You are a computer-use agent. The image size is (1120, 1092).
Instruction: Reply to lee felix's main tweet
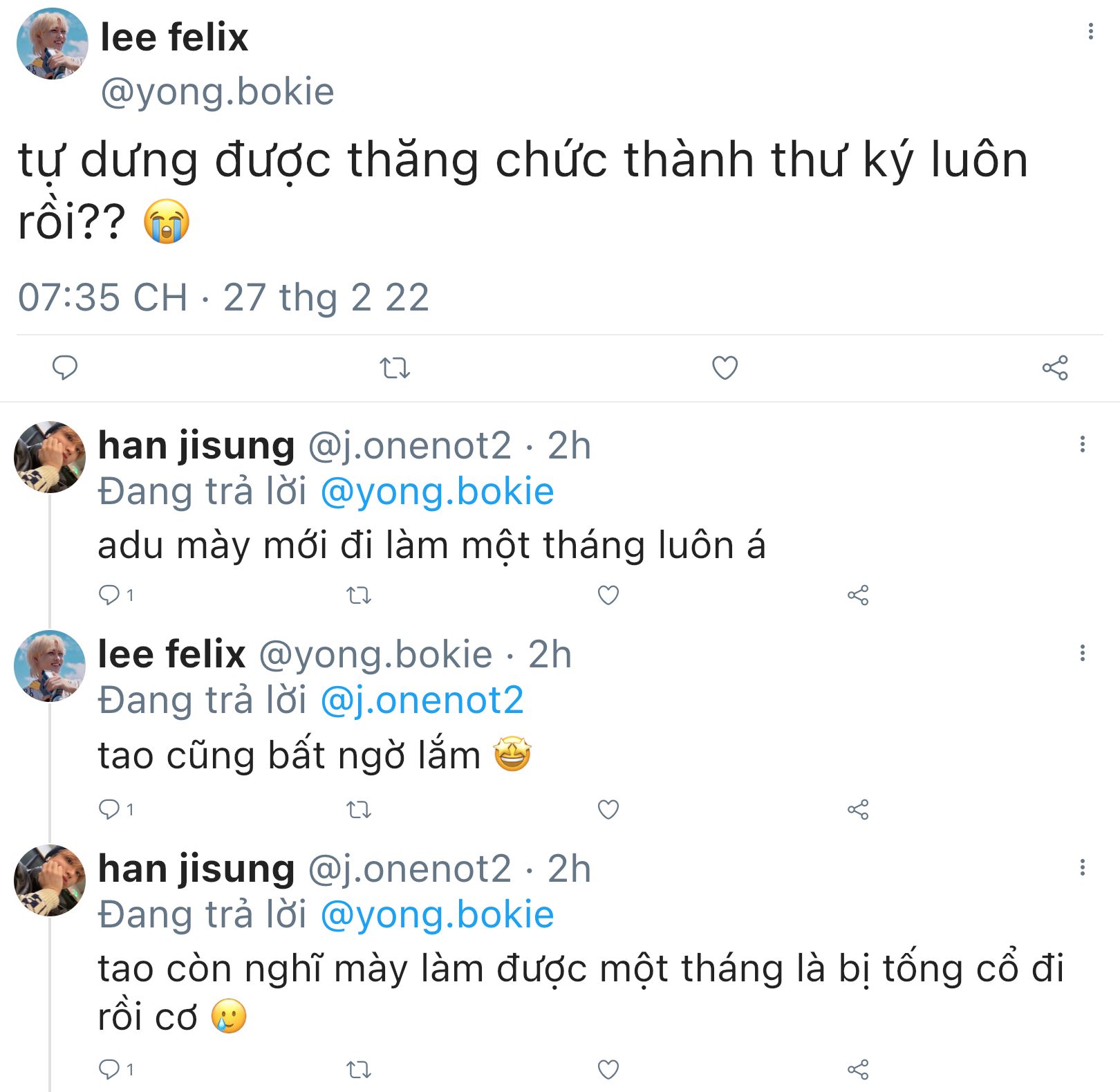point(65,367)
